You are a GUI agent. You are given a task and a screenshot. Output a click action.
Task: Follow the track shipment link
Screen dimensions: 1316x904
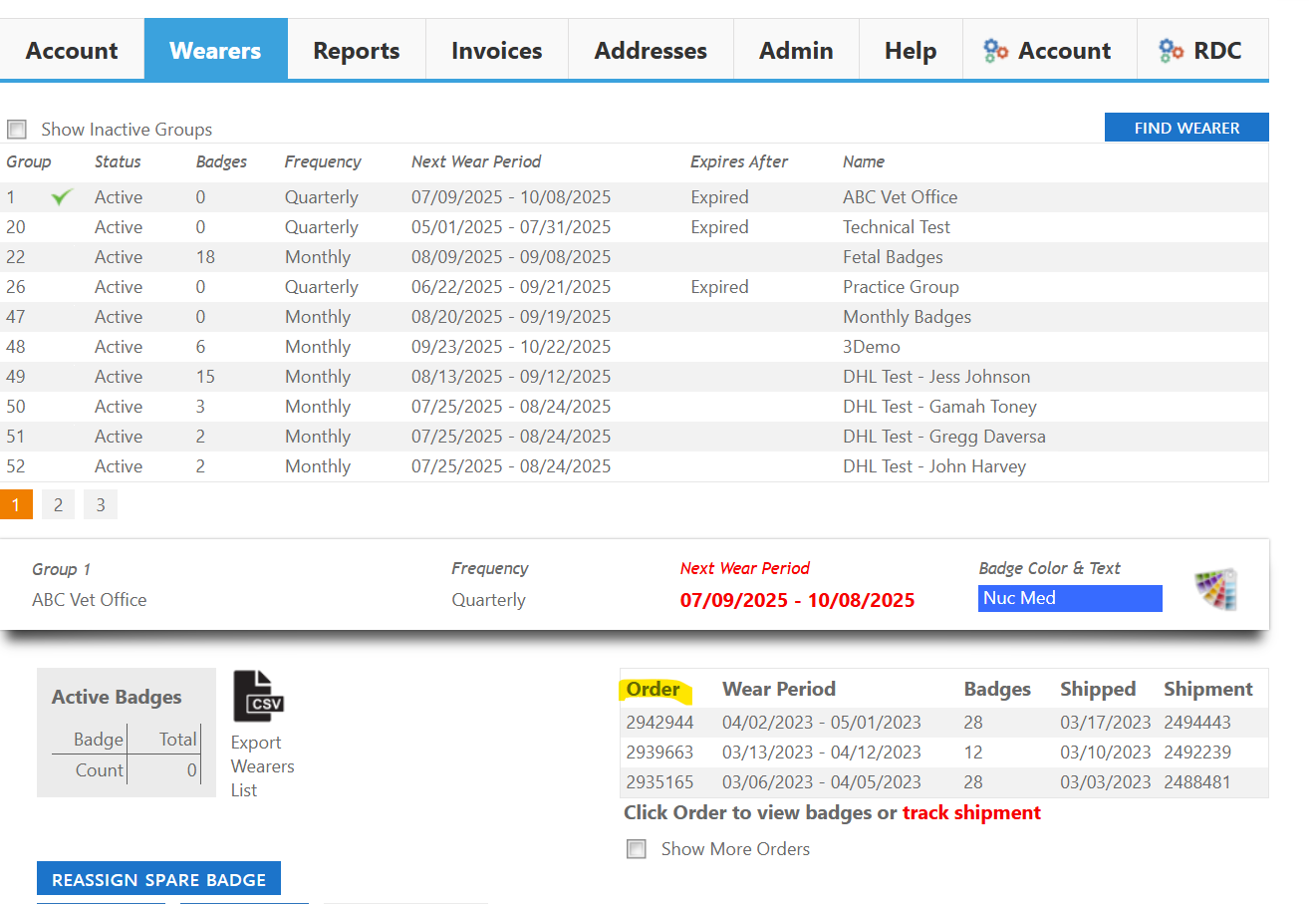pos(970,812)
